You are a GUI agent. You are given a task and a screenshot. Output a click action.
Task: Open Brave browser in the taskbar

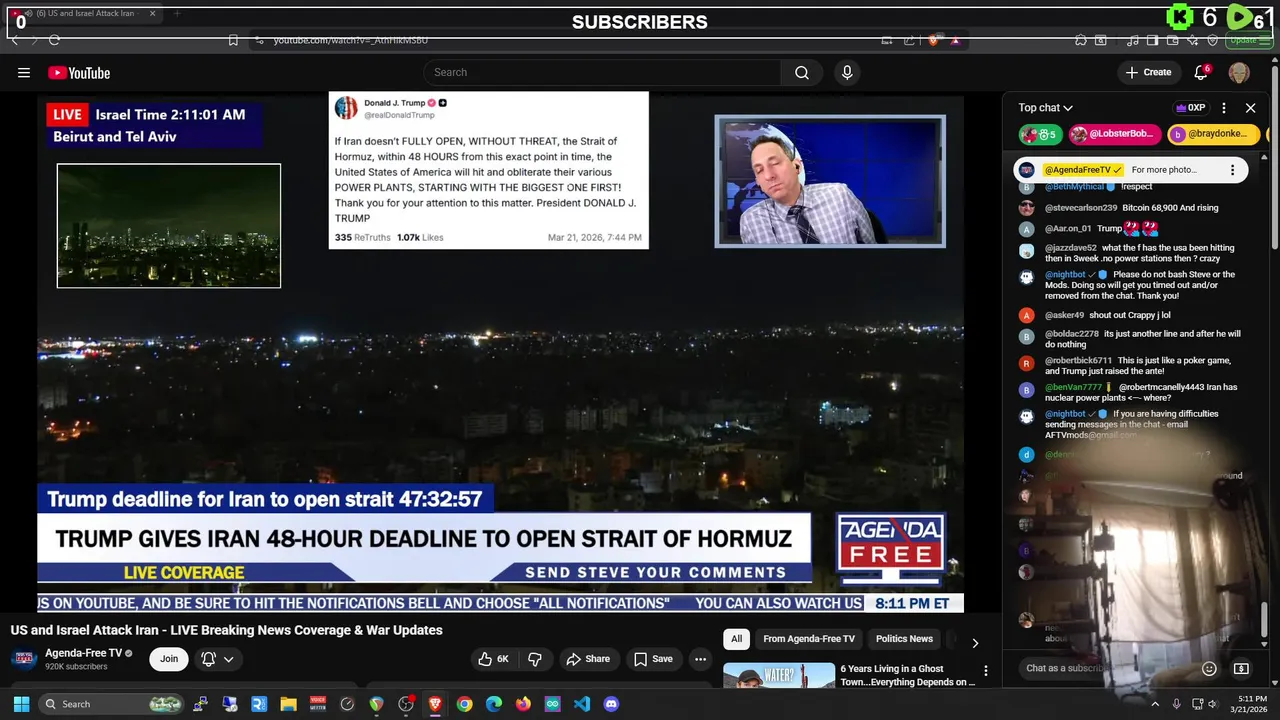(435, 704)
